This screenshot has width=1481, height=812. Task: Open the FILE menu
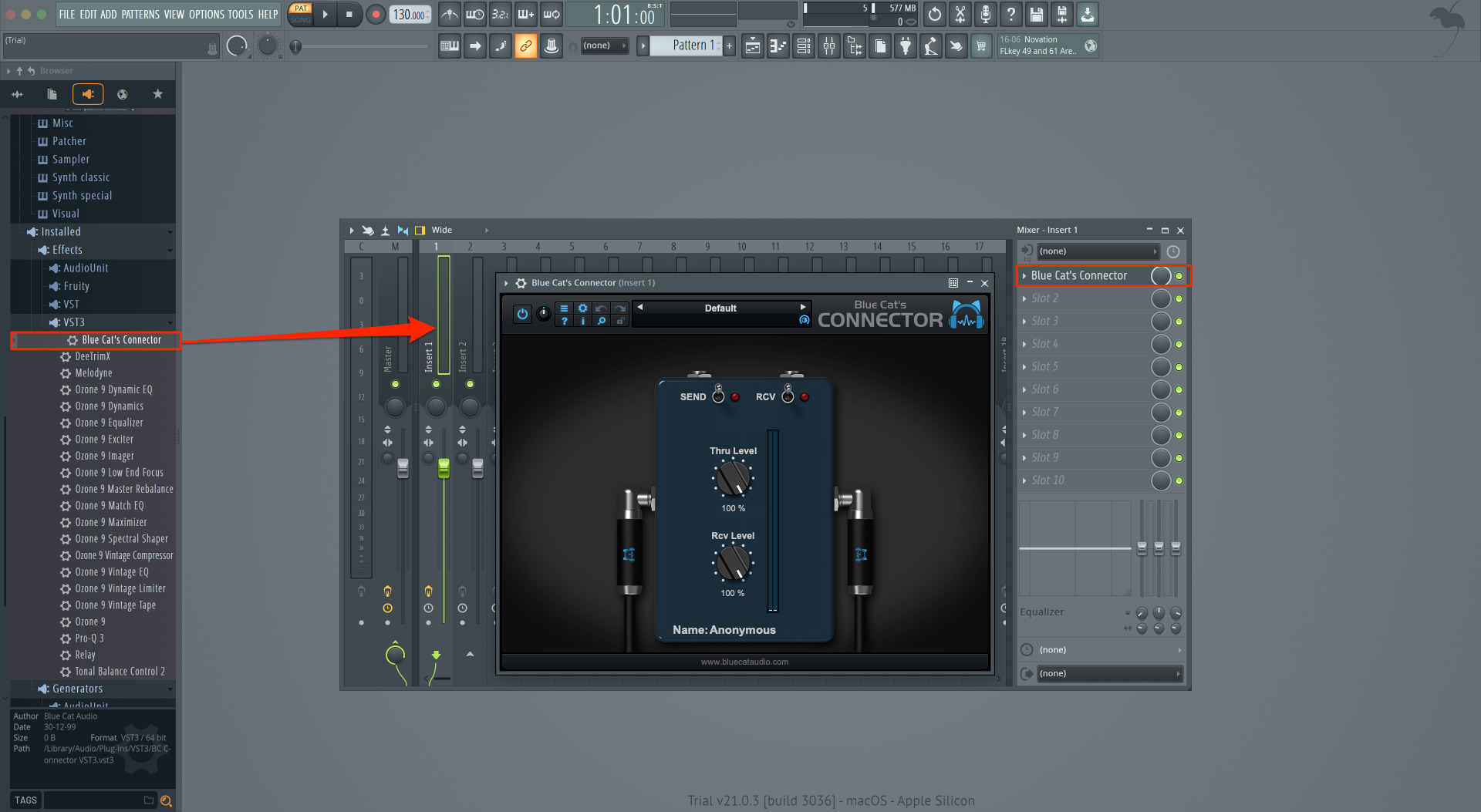(67, 15)
